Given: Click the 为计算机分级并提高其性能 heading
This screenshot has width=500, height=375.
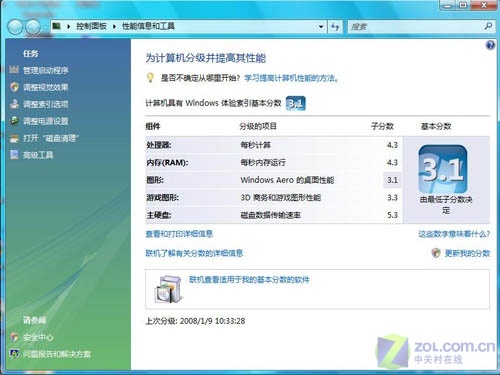Looking at the screenshot, I should [x=206, y=58].
